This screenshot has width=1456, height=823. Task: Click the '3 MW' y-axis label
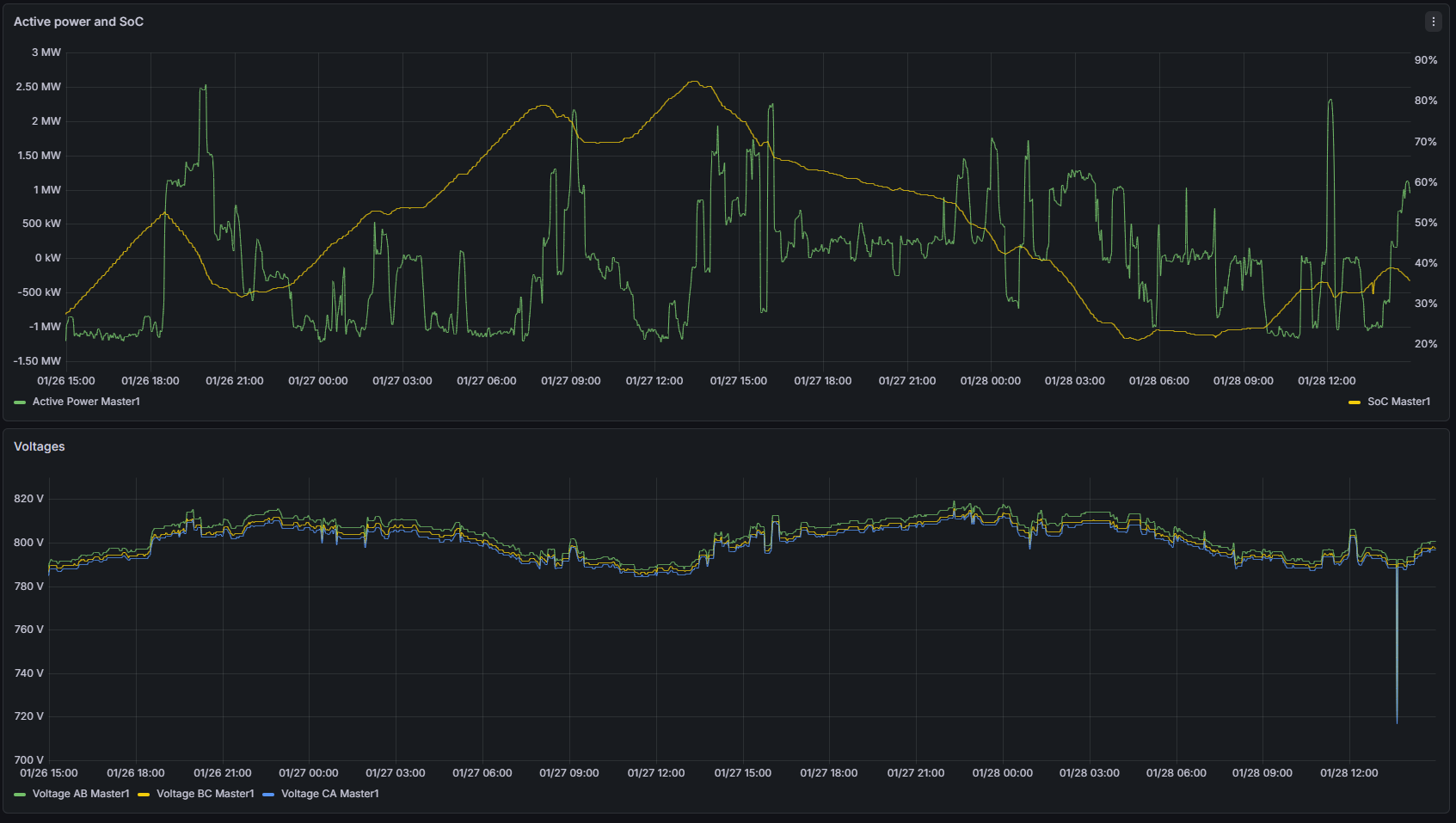click(x=46, y=52)
